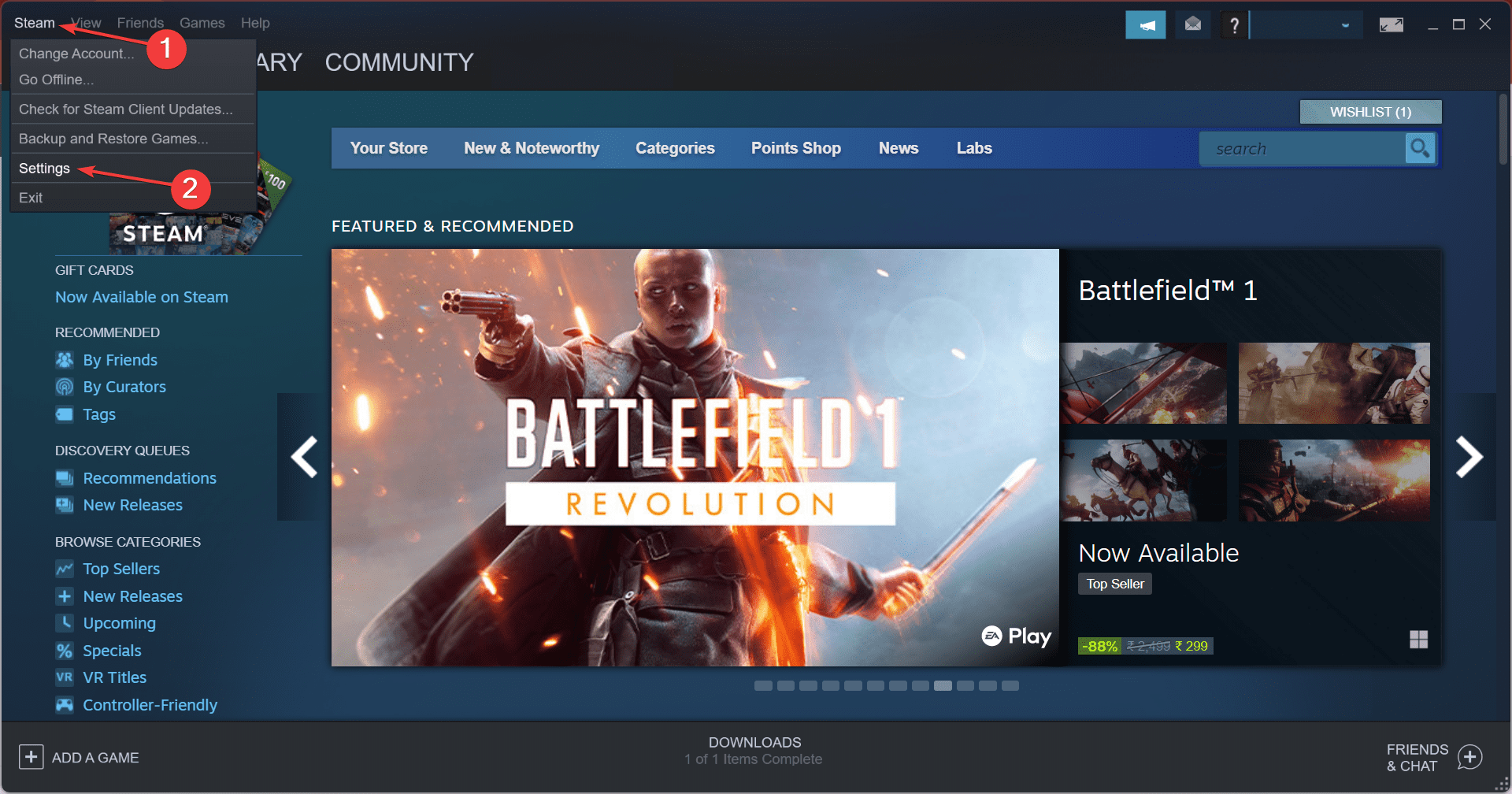View the red biplane screenshot thumbnail
The width and height of the screenshot is (1512, 794).
tap(1143, 383)
